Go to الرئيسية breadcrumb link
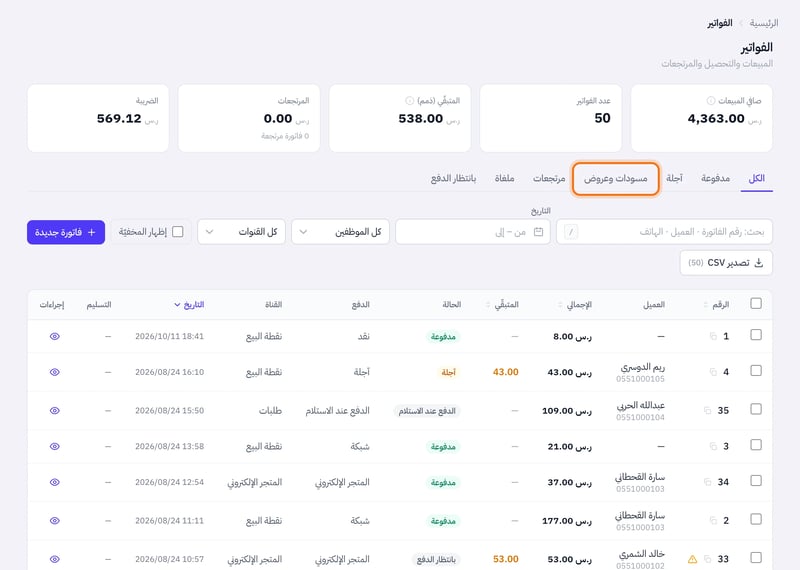The image size is (800, 570). 764,23
